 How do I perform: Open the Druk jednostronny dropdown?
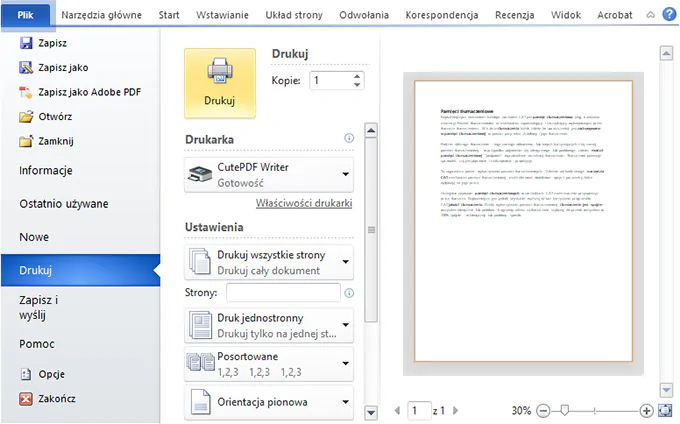click(x=269, y=325)
